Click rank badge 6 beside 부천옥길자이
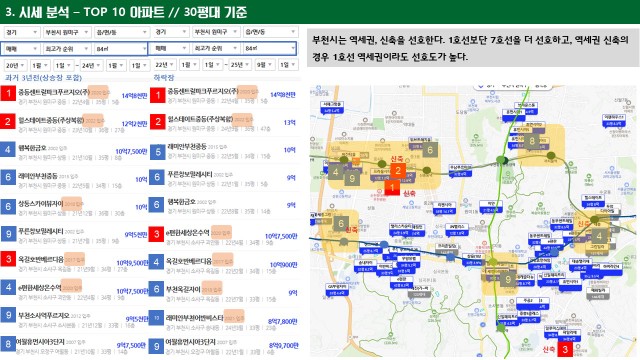Image resolution: width=640 pixels, height=360 pixels. (x=157, y=289)
